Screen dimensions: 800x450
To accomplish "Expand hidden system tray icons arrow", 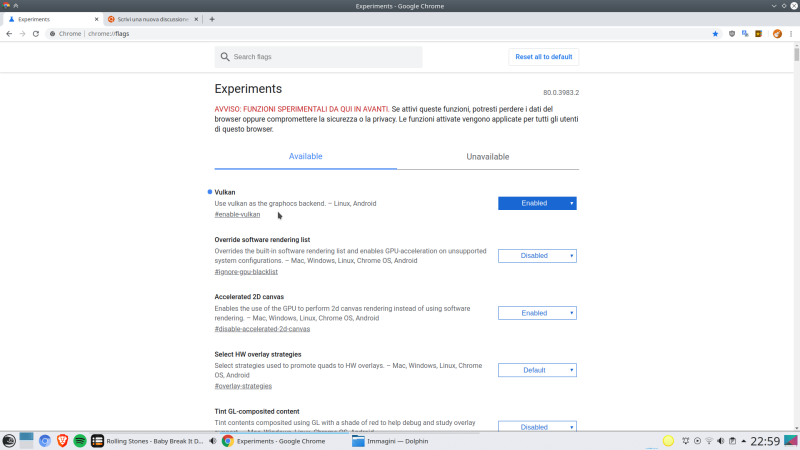I will click(743, 441).
